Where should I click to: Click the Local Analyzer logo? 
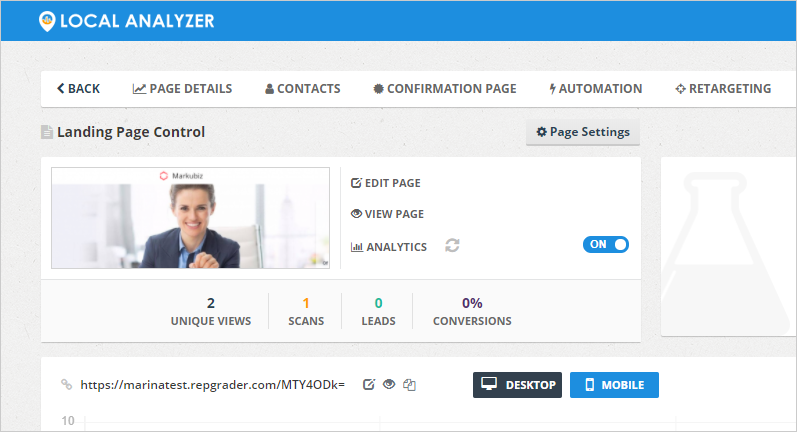126,20
